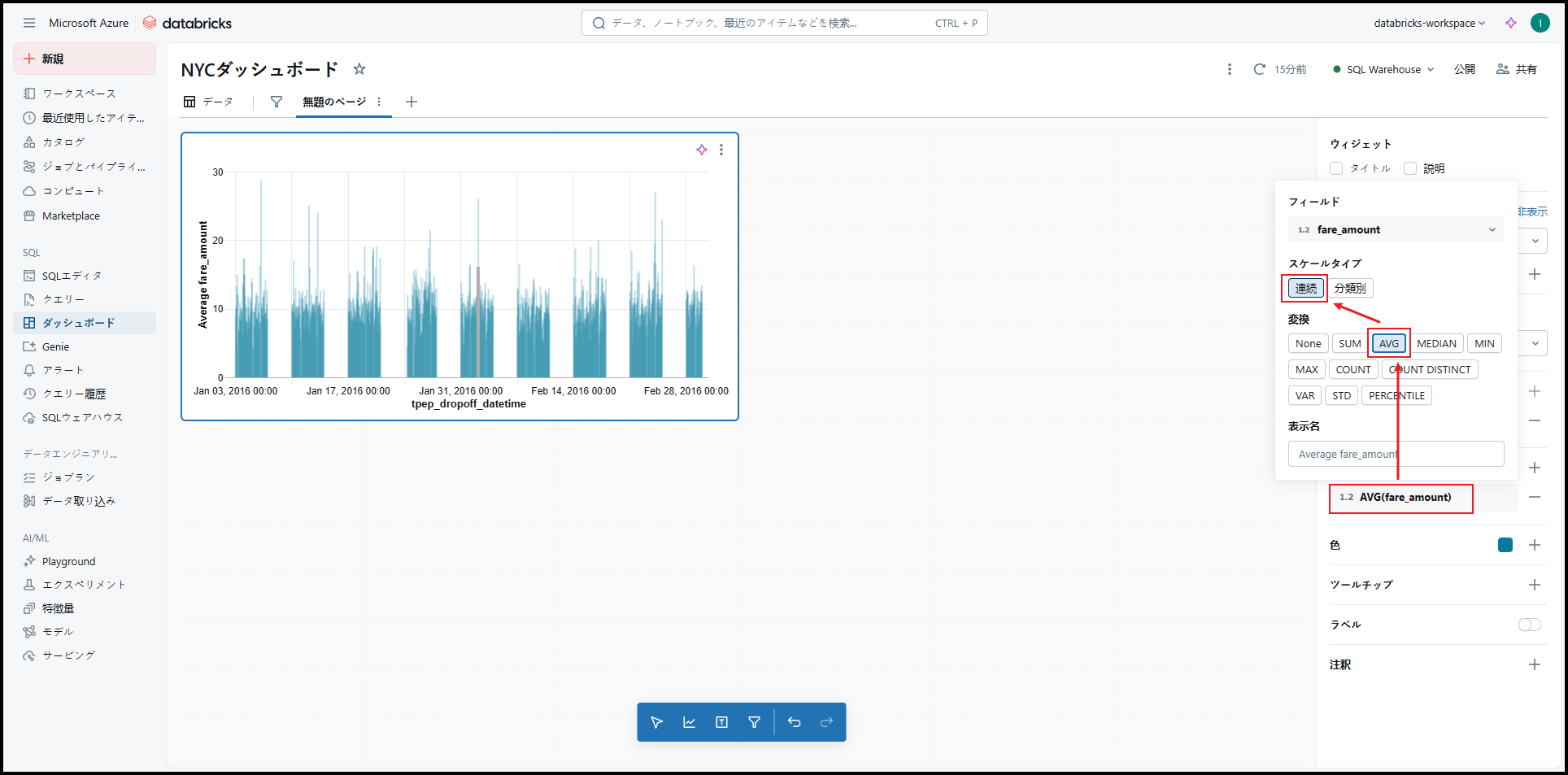Open the chart widget's kebab menu
This screenshot has width=1568, height=775.
(721, 150)
